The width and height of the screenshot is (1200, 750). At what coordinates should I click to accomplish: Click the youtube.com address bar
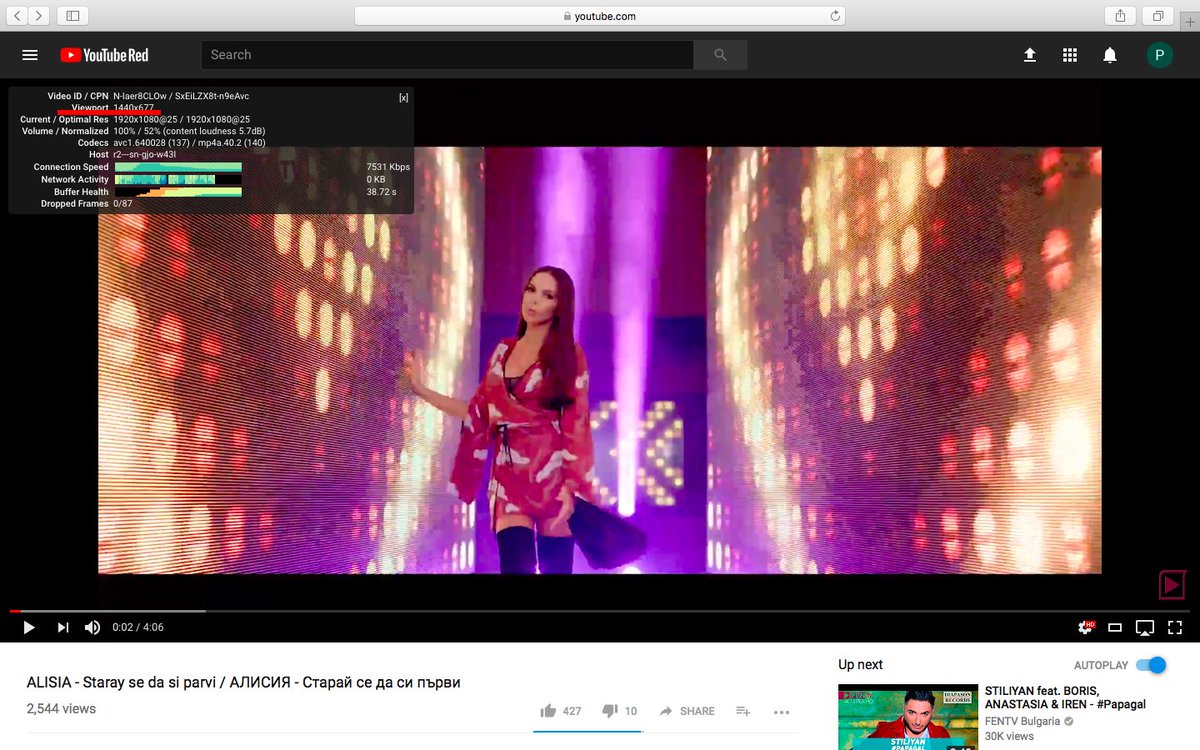[600, 16]
